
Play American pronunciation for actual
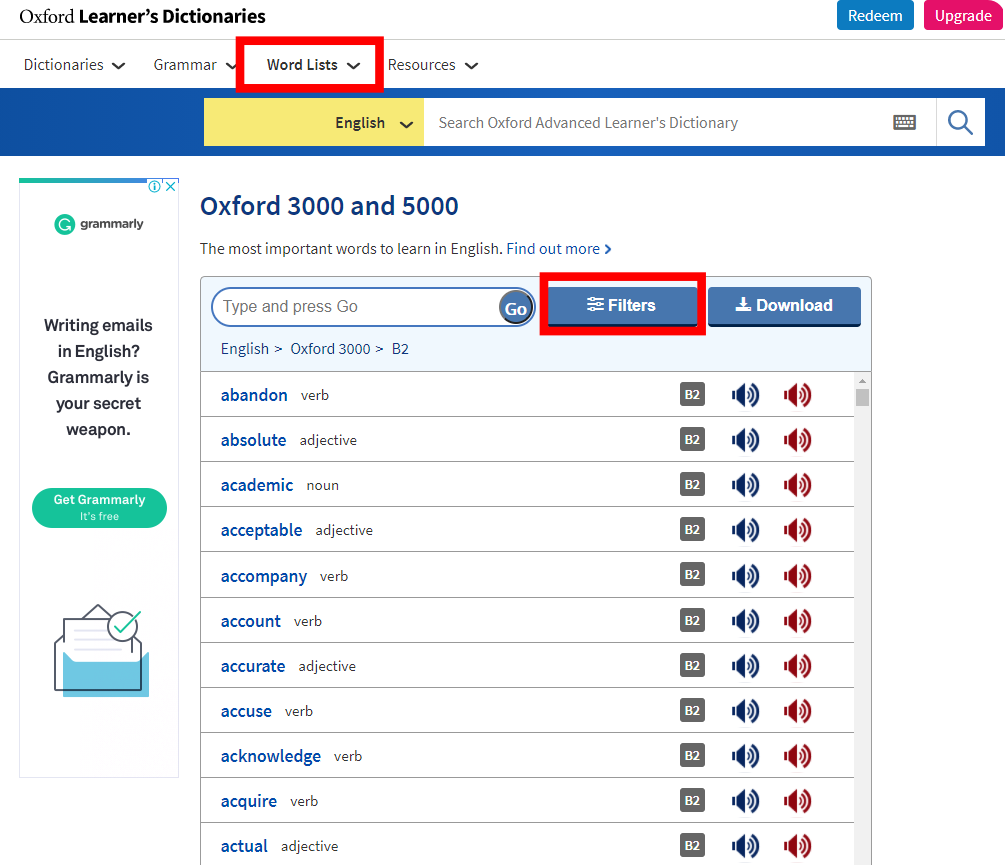click(x=797, y=846)
